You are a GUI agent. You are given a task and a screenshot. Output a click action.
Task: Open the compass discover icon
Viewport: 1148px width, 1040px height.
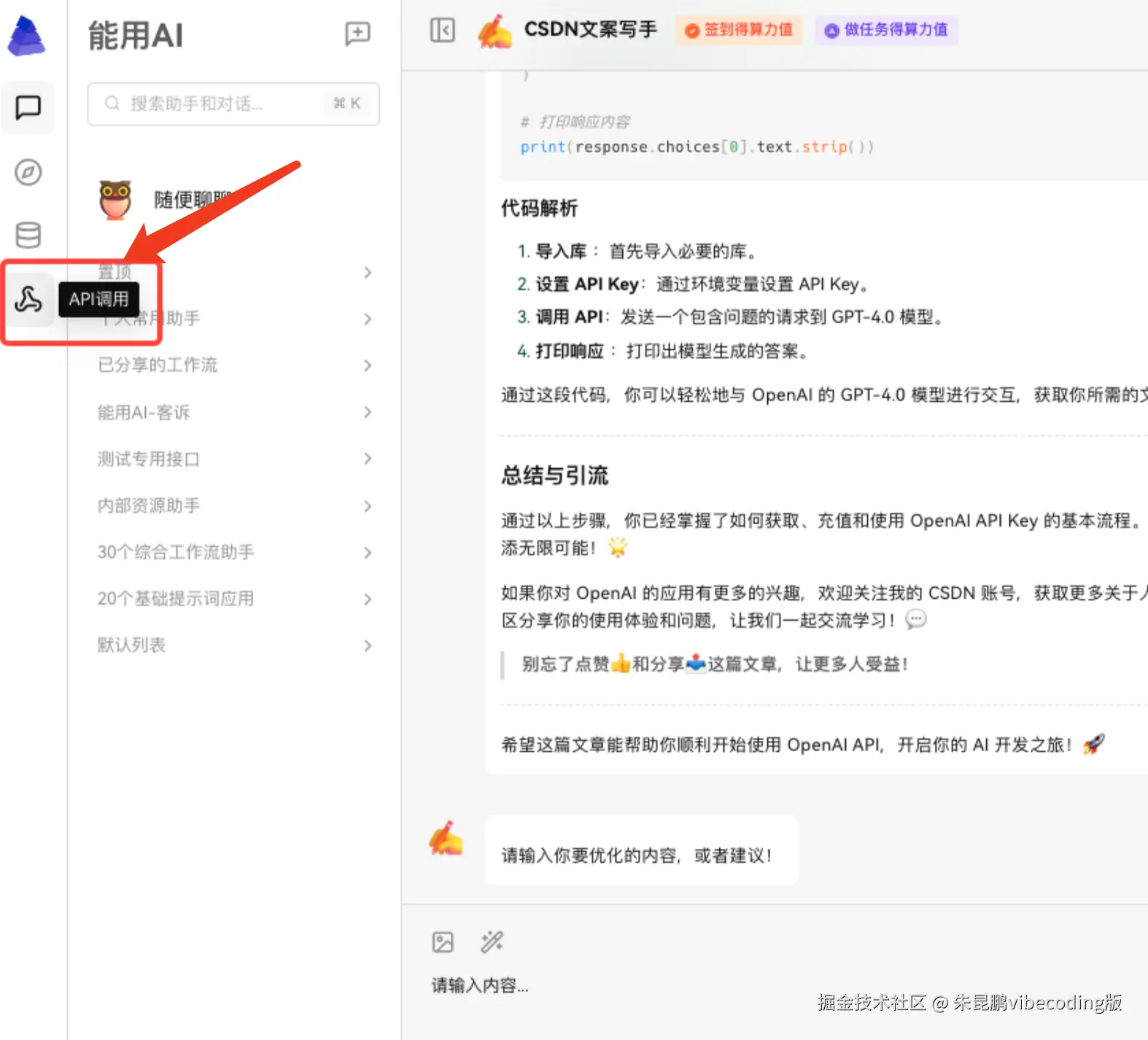click(x=28, y=172)
